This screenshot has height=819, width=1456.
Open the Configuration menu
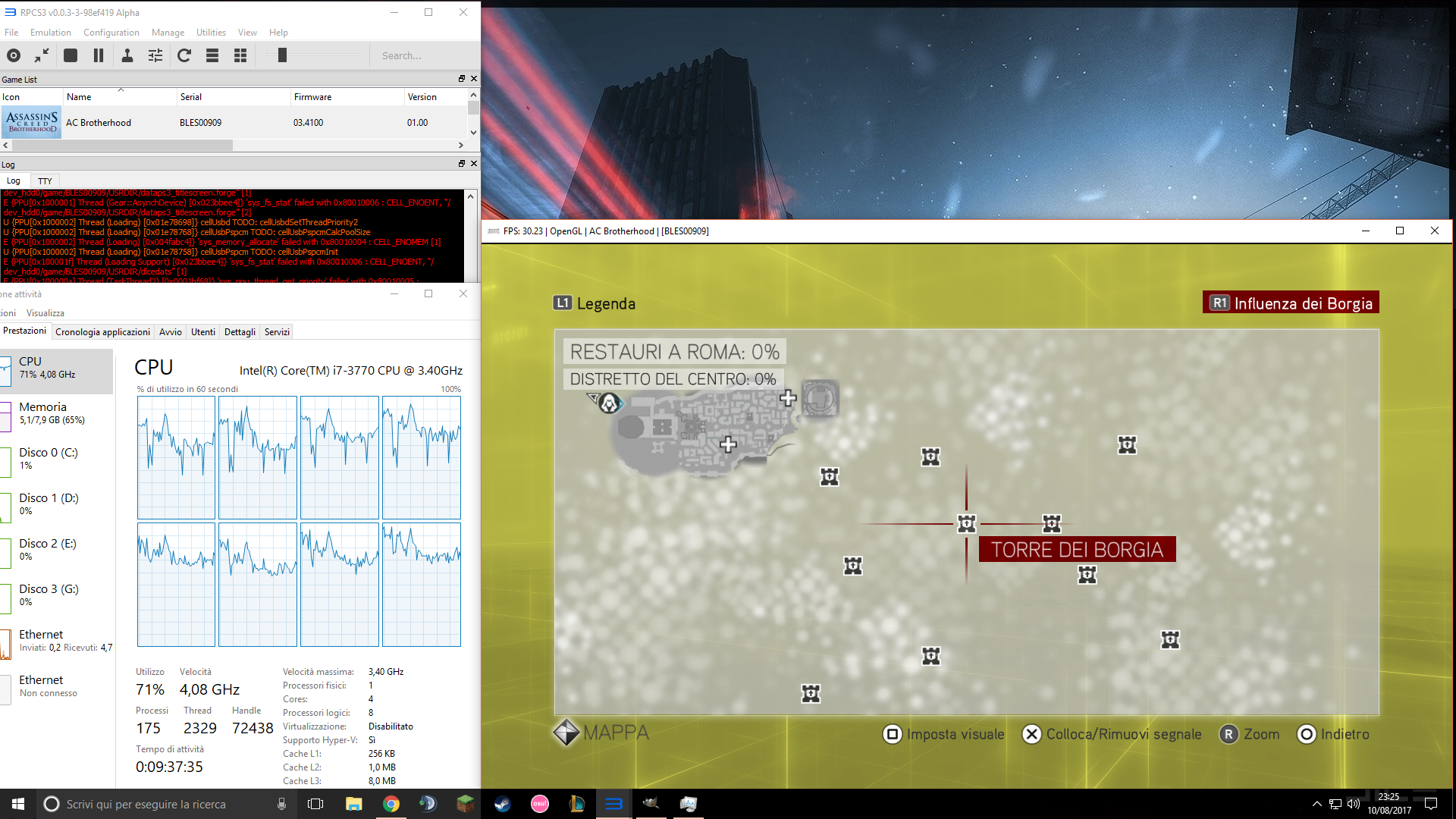point(111,33)
